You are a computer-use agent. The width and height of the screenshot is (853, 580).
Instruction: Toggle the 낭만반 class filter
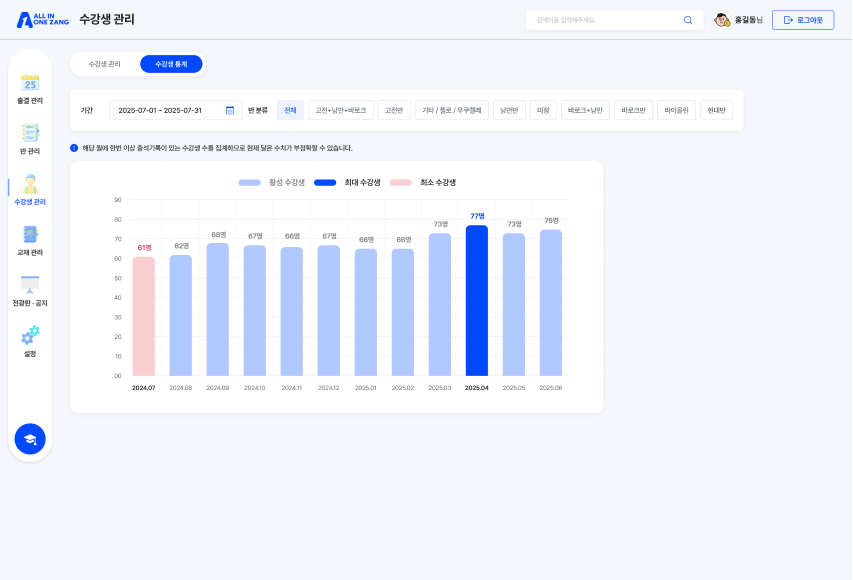pyautogui.click(x=509, y=110)
